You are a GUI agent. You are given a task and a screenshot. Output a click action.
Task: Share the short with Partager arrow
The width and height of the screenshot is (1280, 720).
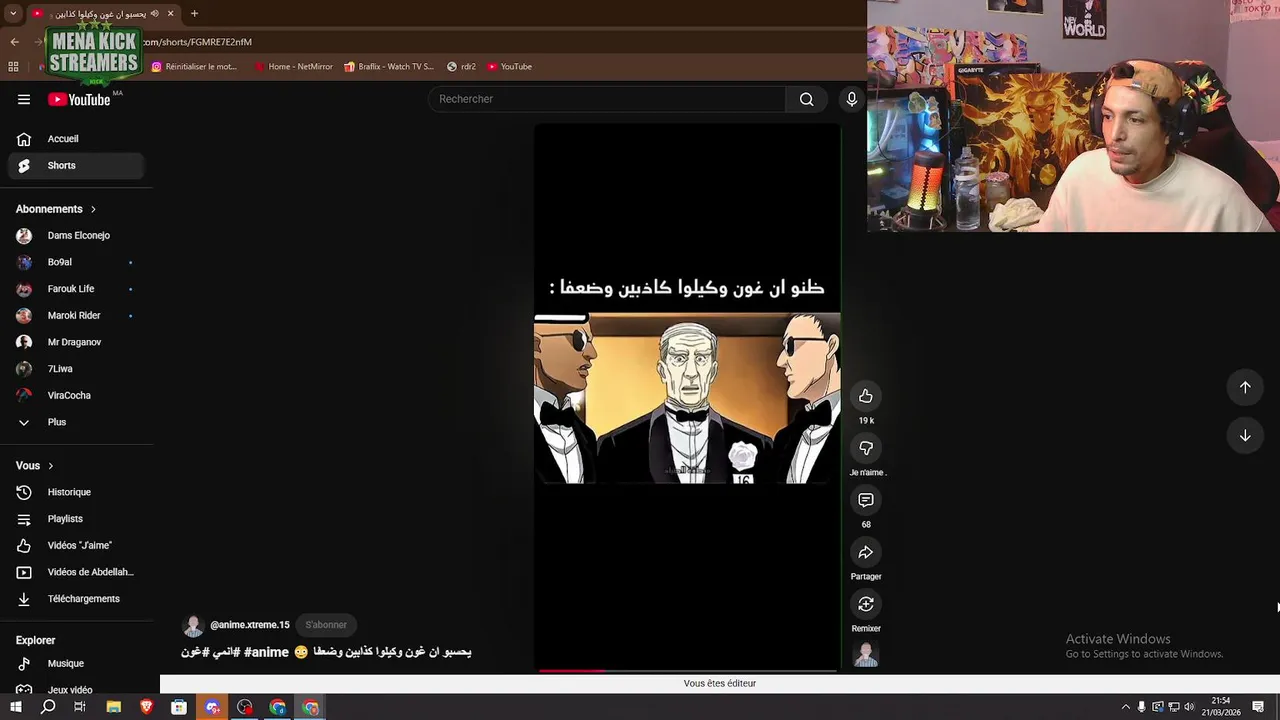click(866, 552)
